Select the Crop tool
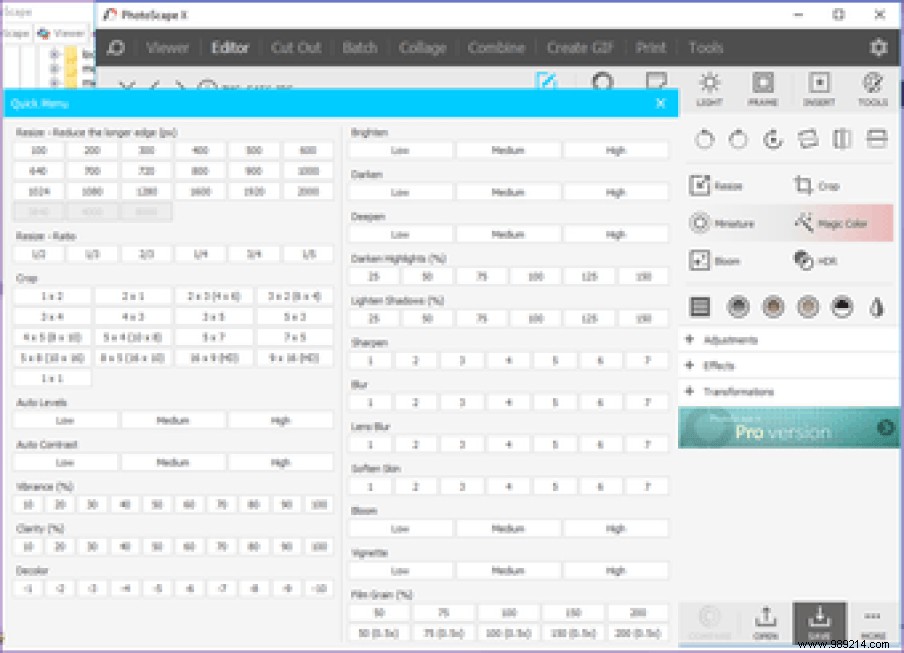 pyautogui.click(x=817, y=186)
